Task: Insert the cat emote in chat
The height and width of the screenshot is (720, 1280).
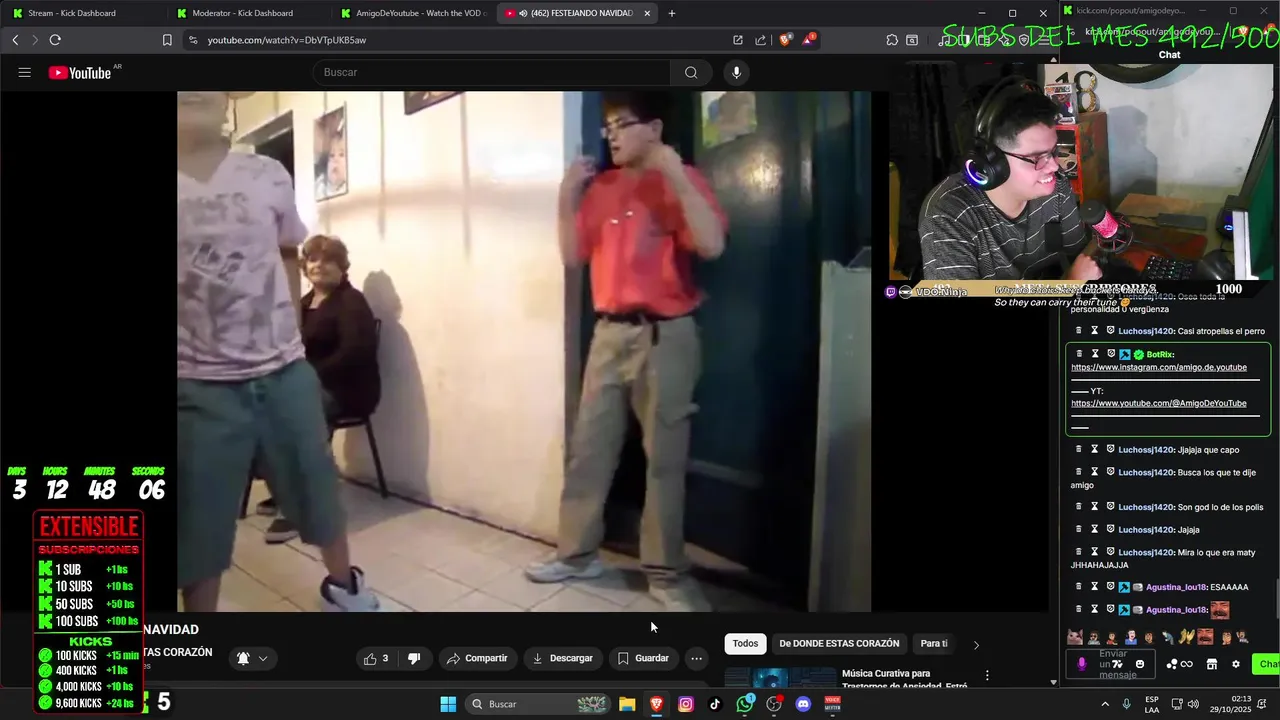Action: pyautogui.click(x=1075, y=637)
